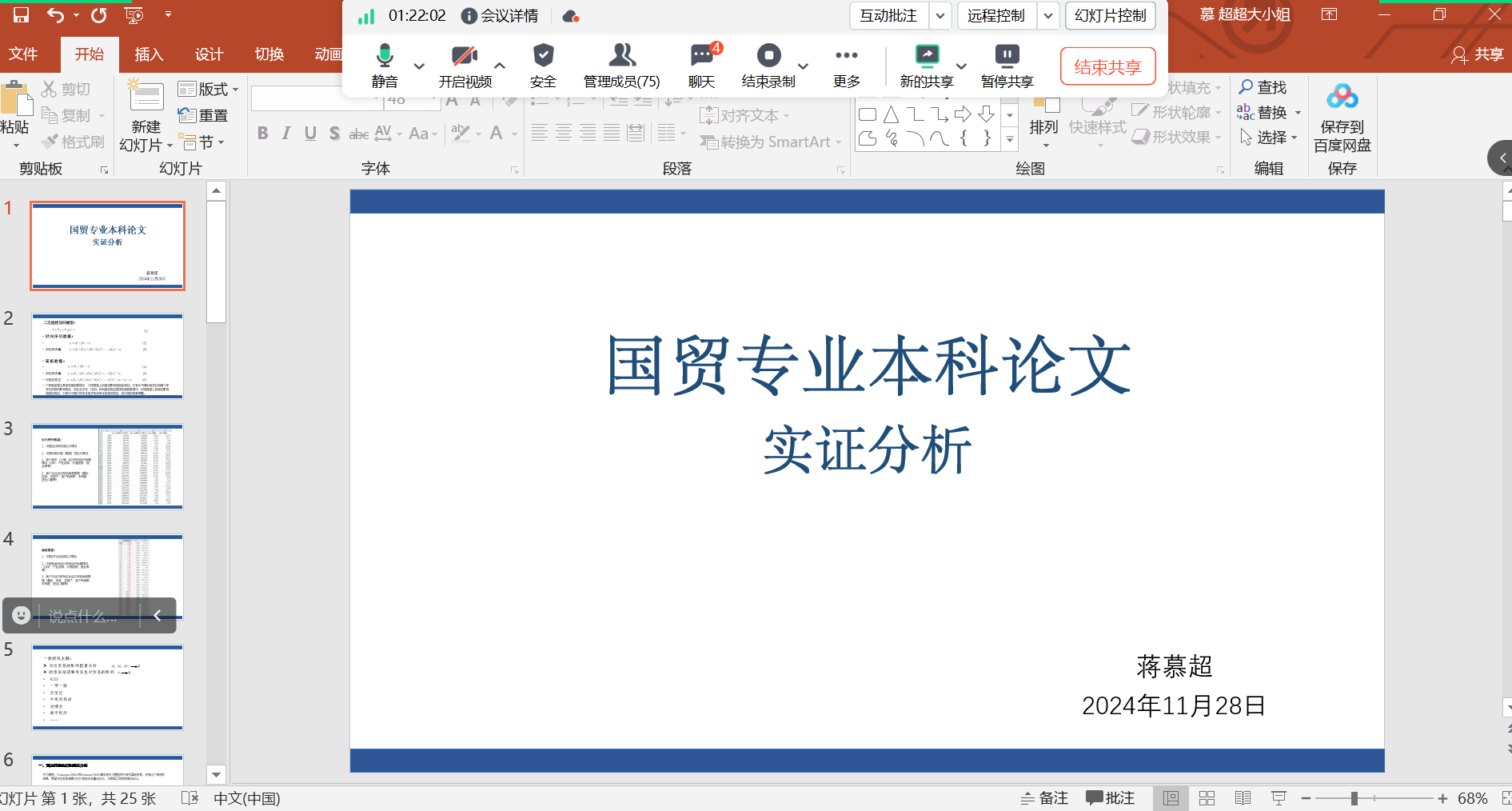Click the 幻灯片控制 button

tap(1110, 16)
